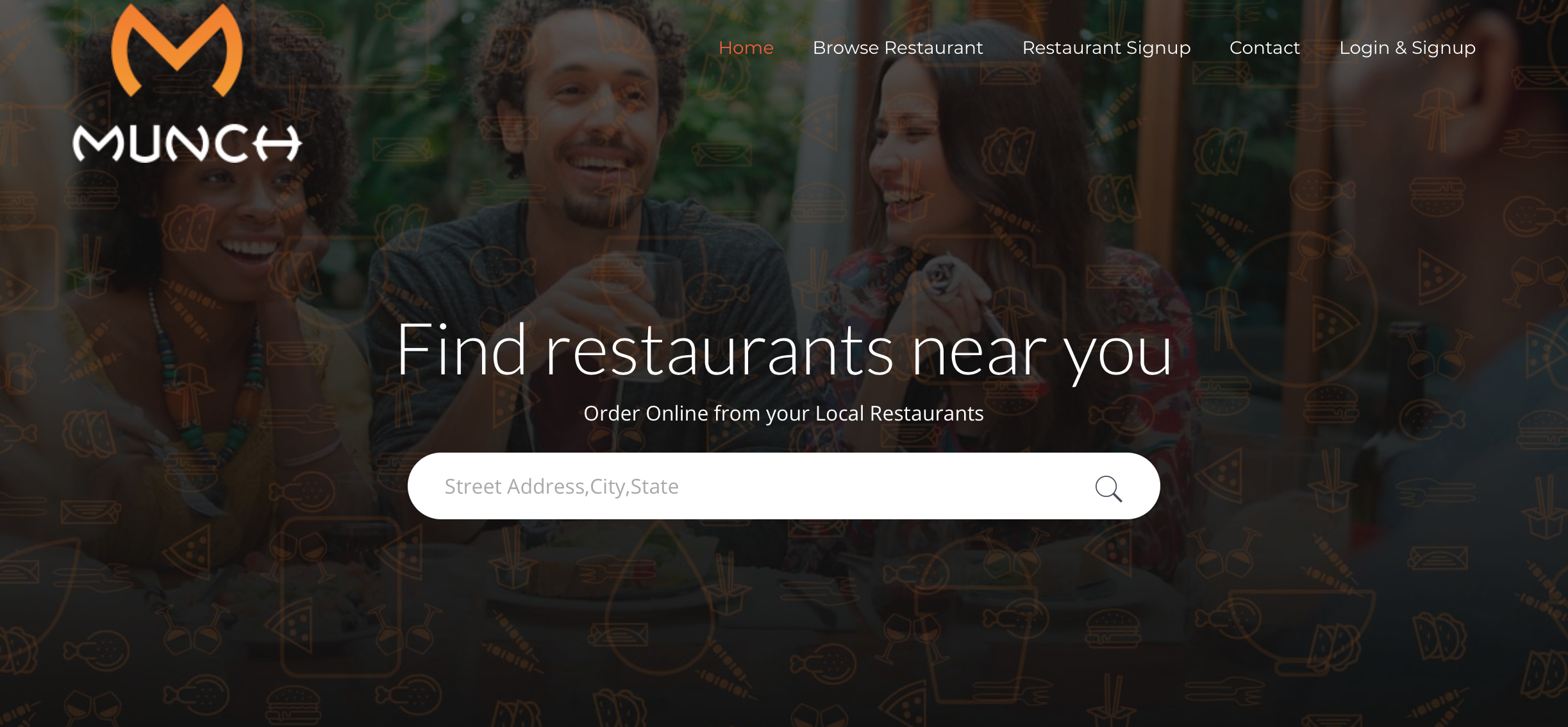Click the orange M logo emblem

click(177, 50)
